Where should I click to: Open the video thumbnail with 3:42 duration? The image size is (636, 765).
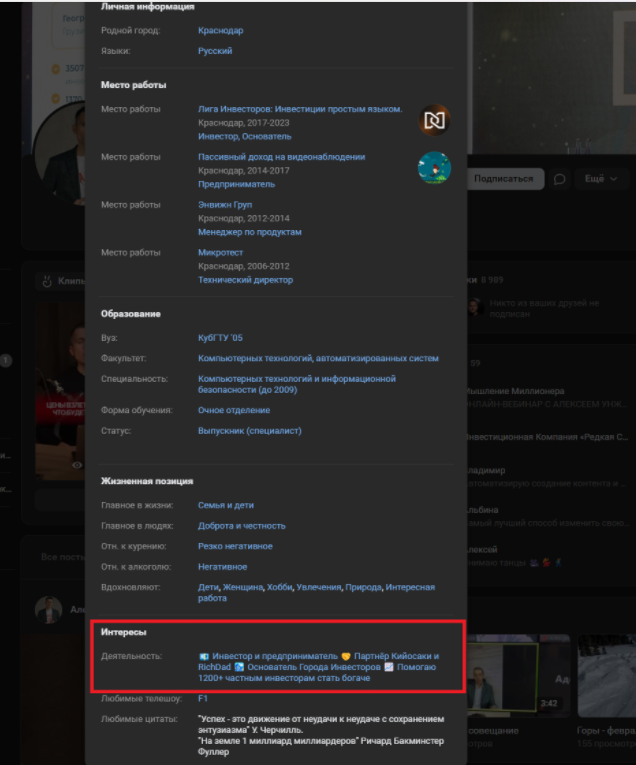point(518,676)
